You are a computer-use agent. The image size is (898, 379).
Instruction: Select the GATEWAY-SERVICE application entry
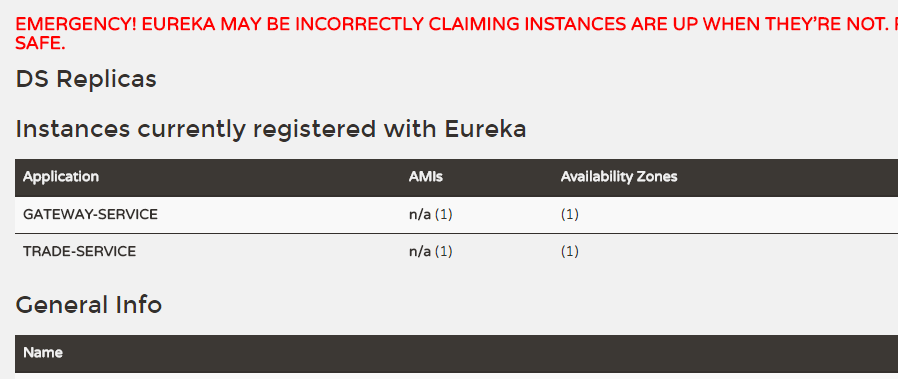90,214
